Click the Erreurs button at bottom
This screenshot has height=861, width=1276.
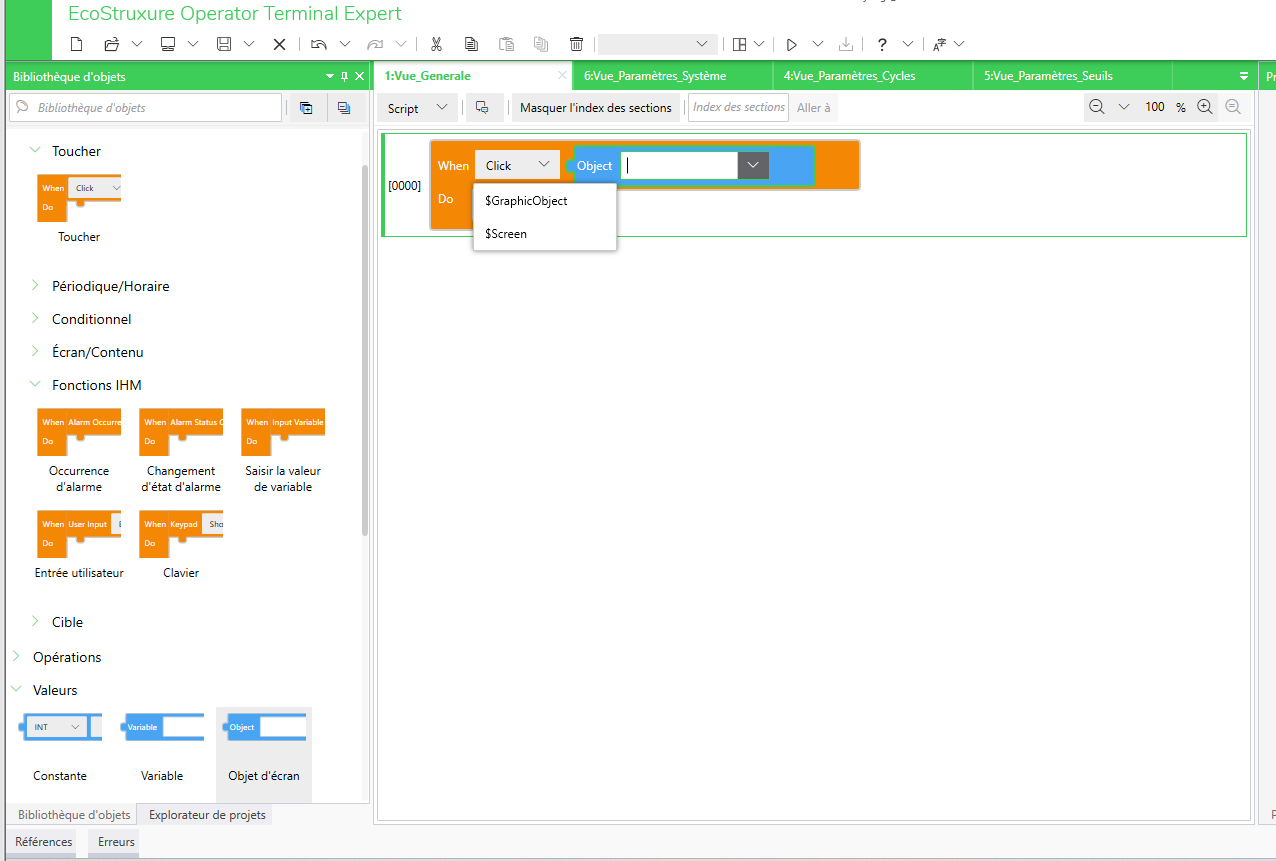coord(116,842)
